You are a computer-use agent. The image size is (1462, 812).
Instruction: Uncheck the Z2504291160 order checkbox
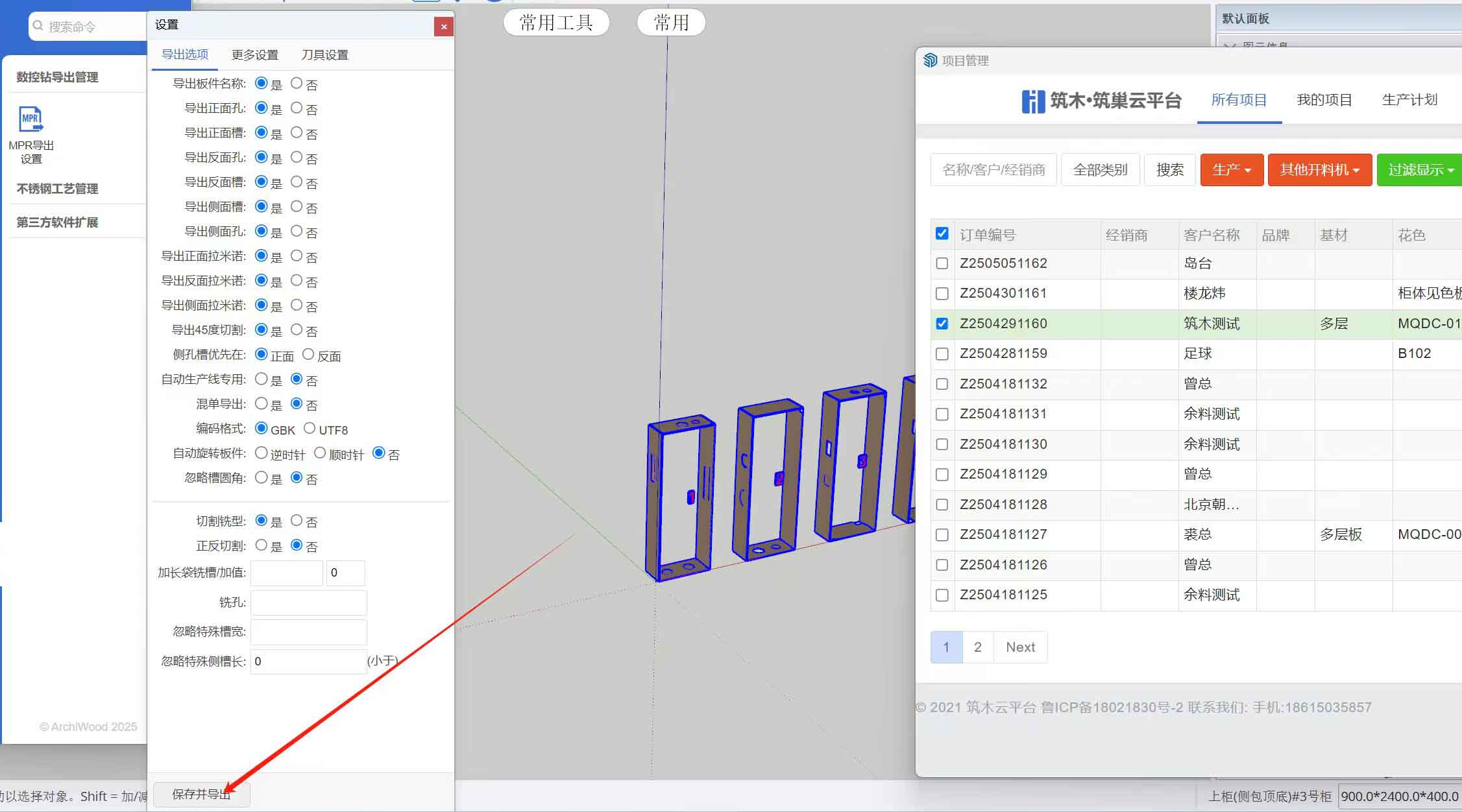click(942, 324)
